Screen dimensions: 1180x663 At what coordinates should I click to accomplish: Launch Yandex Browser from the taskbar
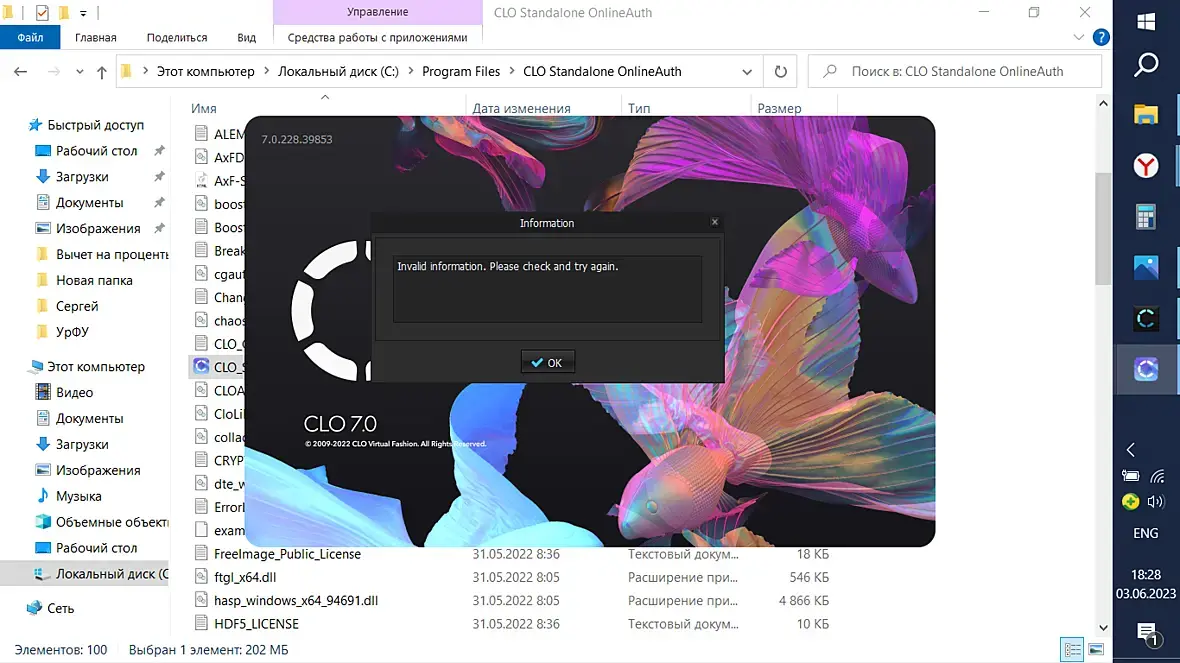pyautogui.click(x=1146, y=166)
